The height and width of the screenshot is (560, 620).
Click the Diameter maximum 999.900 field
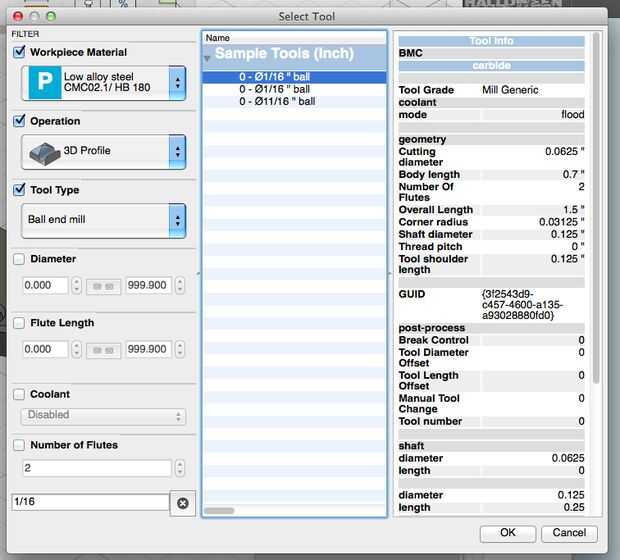[149, 285]
